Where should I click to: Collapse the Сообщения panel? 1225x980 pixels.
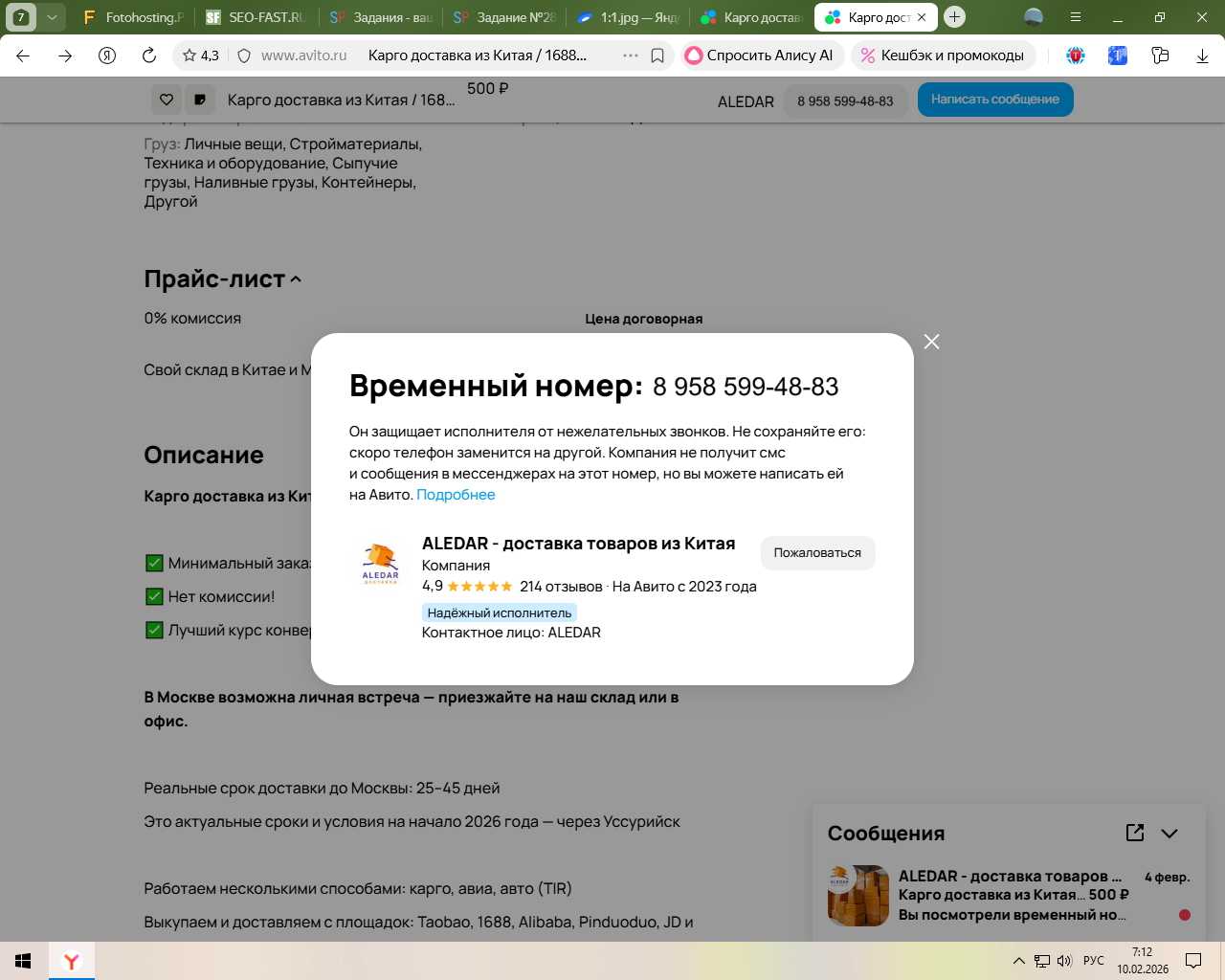1169,834
